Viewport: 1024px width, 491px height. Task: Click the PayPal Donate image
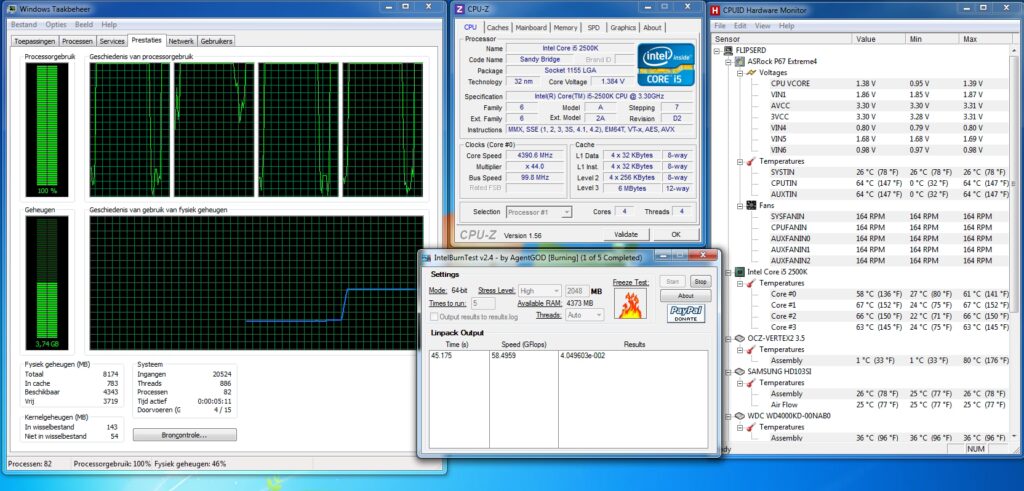click(686, 314)
